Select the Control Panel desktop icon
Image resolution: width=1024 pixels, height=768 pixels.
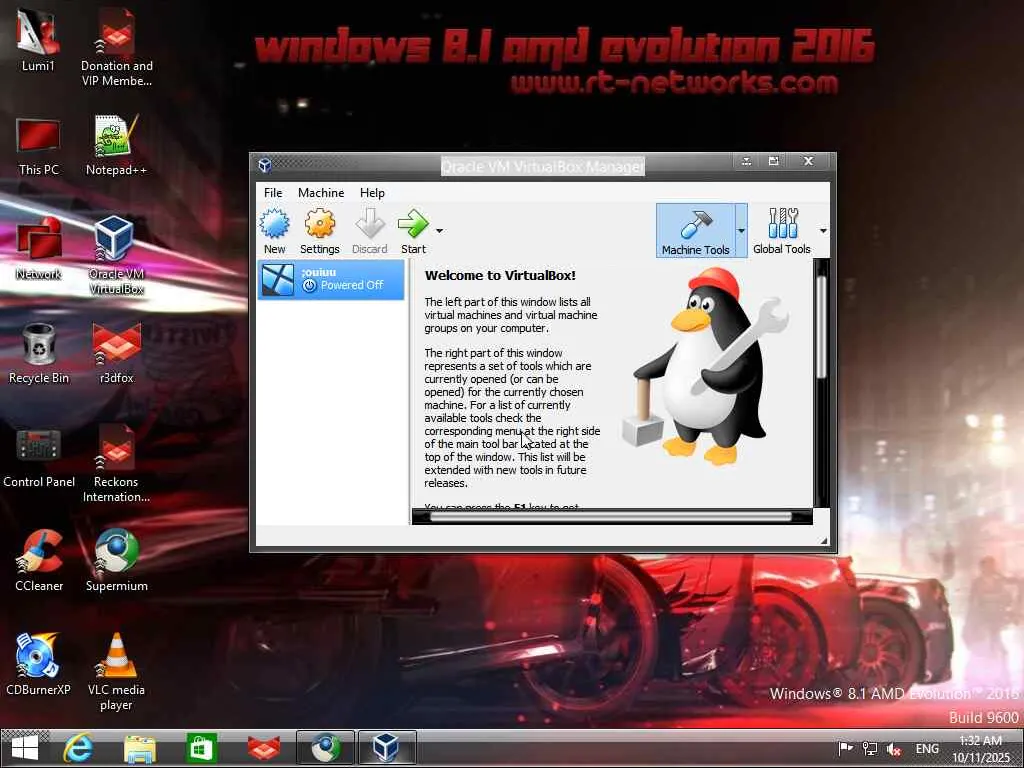pyautogui.click(x=39, y=458)
